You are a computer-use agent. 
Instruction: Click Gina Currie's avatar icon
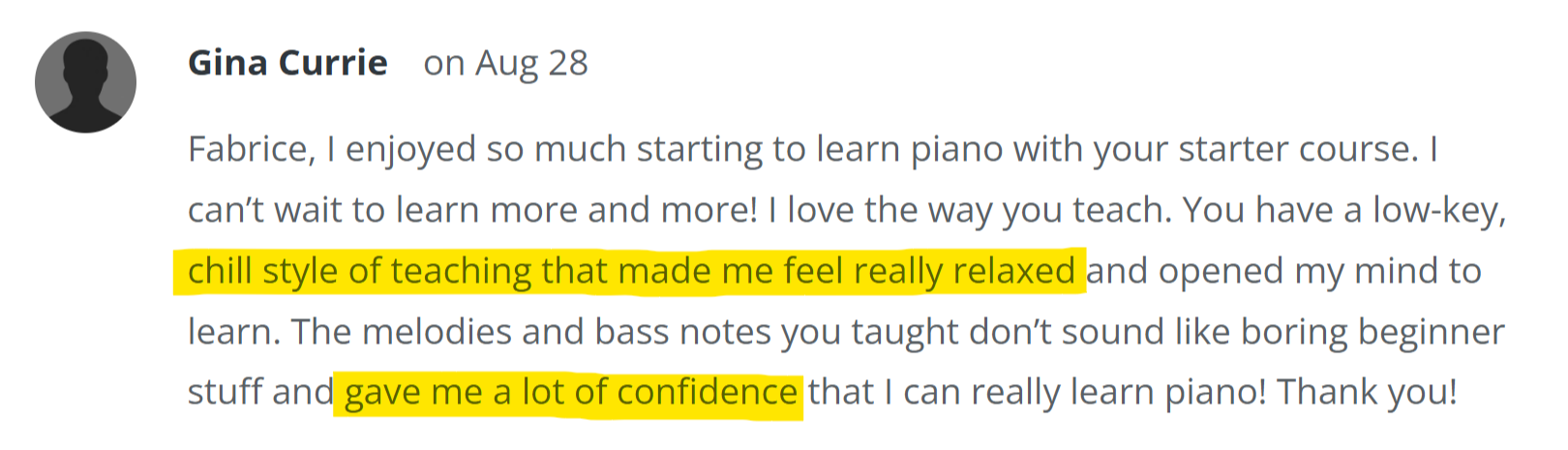(85, 82)
